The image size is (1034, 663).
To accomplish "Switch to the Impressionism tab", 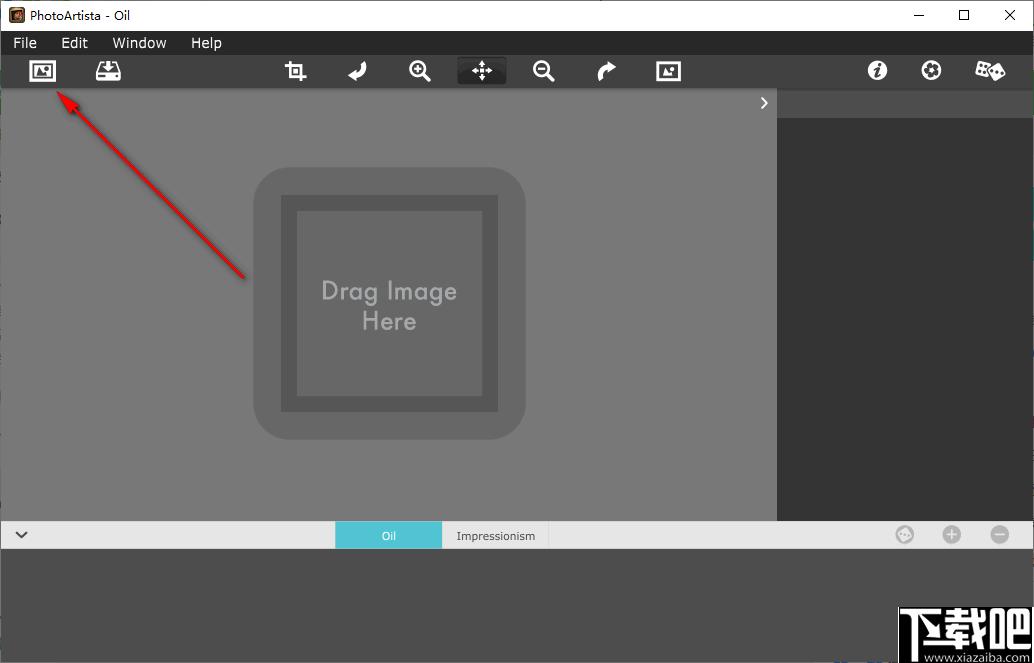I will [496, 536].
